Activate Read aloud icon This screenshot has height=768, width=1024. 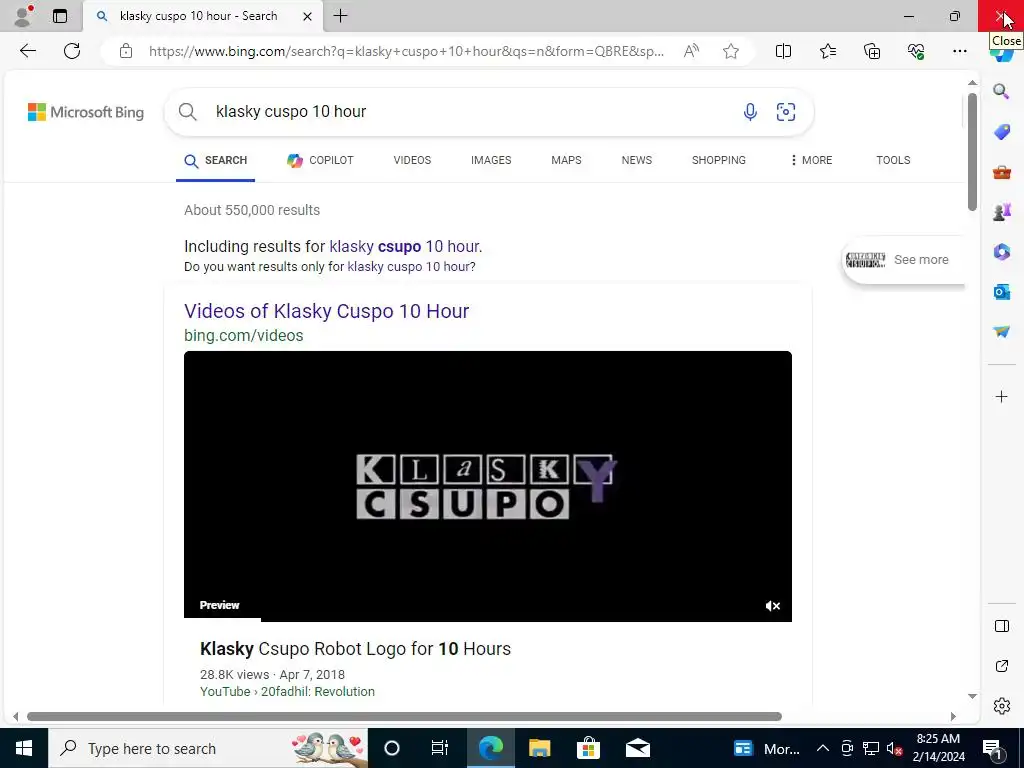click(691, 51)
